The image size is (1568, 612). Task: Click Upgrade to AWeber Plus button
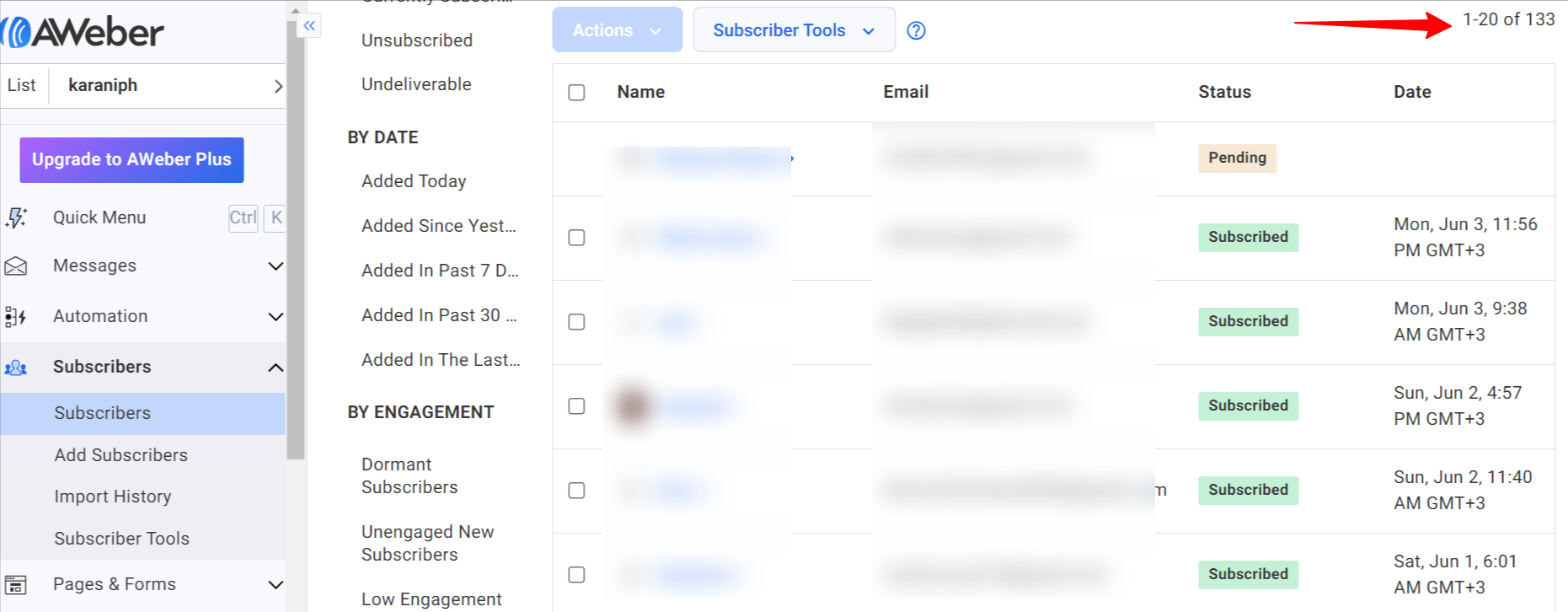click(131, 160)
